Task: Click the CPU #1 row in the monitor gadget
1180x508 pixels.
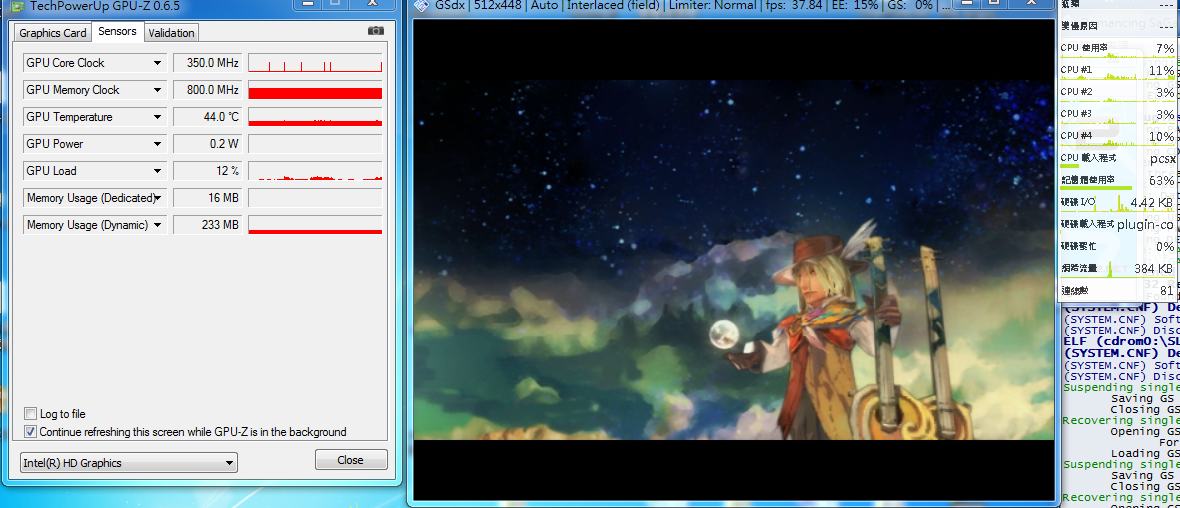Action: point(1118,71)
